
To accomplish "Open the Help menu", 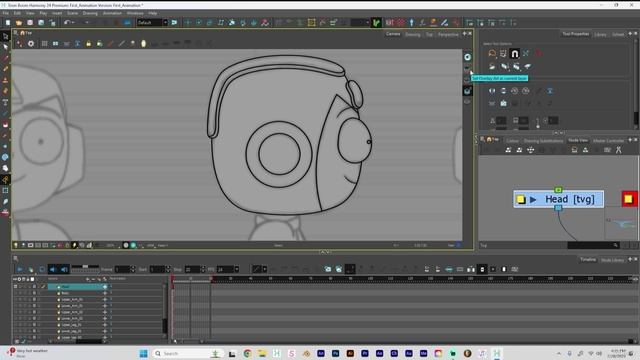I will coord(153,13).
